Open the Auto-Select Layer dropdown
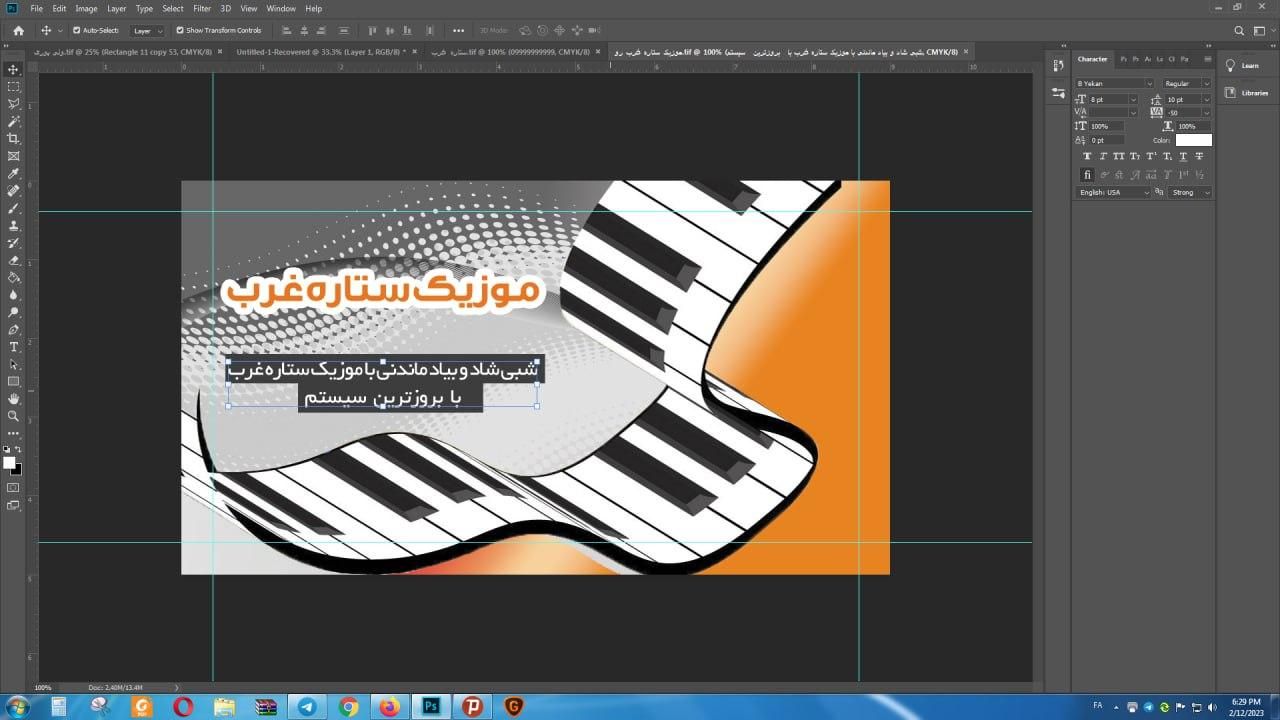Viewport: 1280px width, 720px height. [148, 31]
